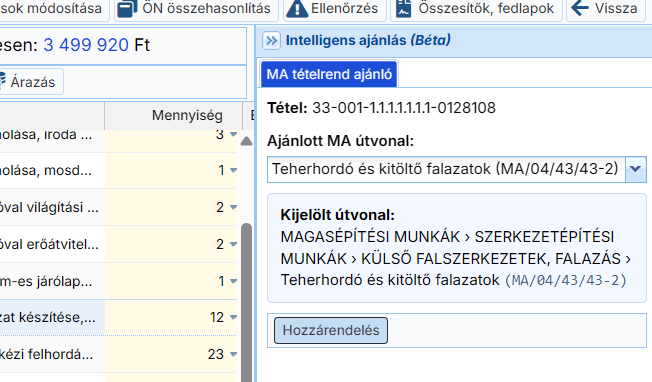Click quantity cell with value 23
652x382 pixels.
coord(171,355)
